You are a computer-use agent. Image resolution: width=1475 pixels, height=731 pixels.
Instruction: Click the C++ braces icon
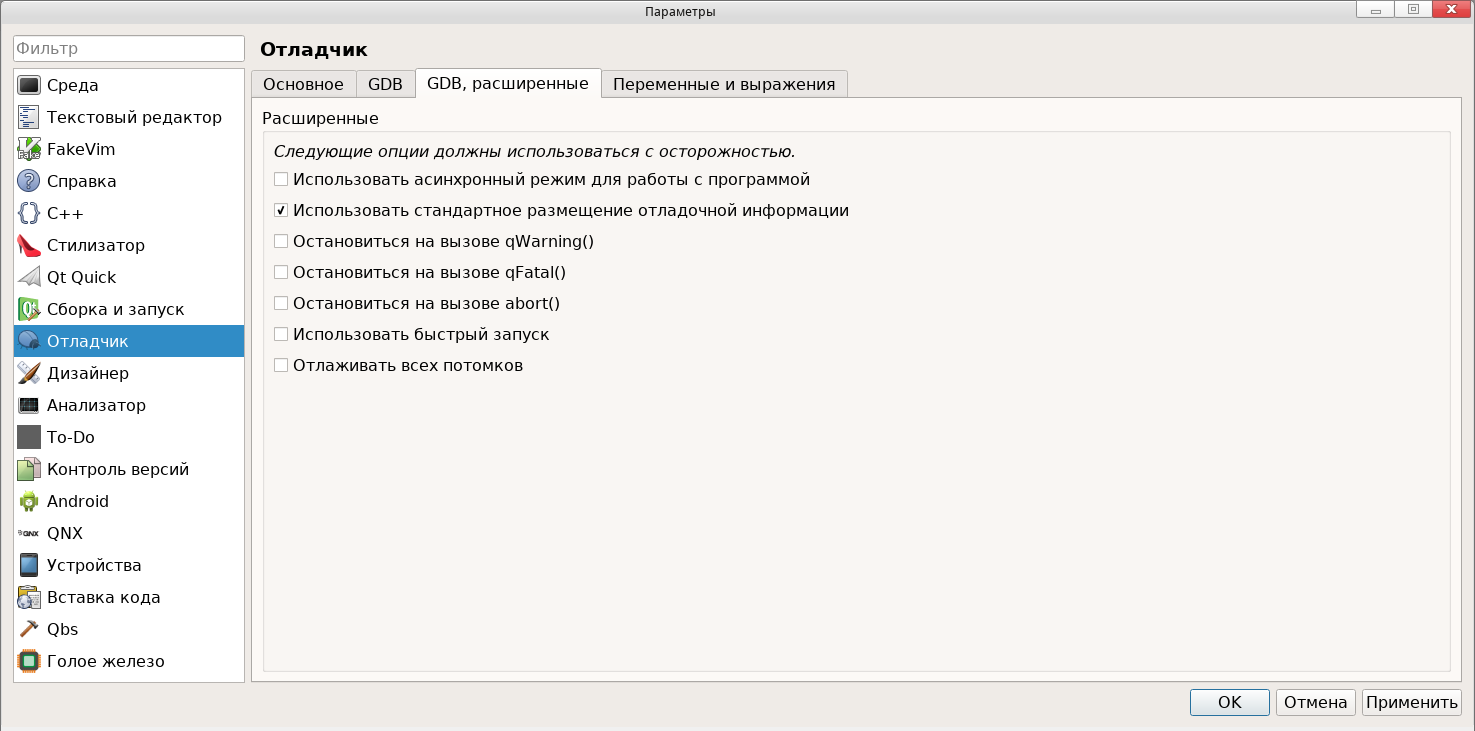pyautogui.click(x=29, y=214)
